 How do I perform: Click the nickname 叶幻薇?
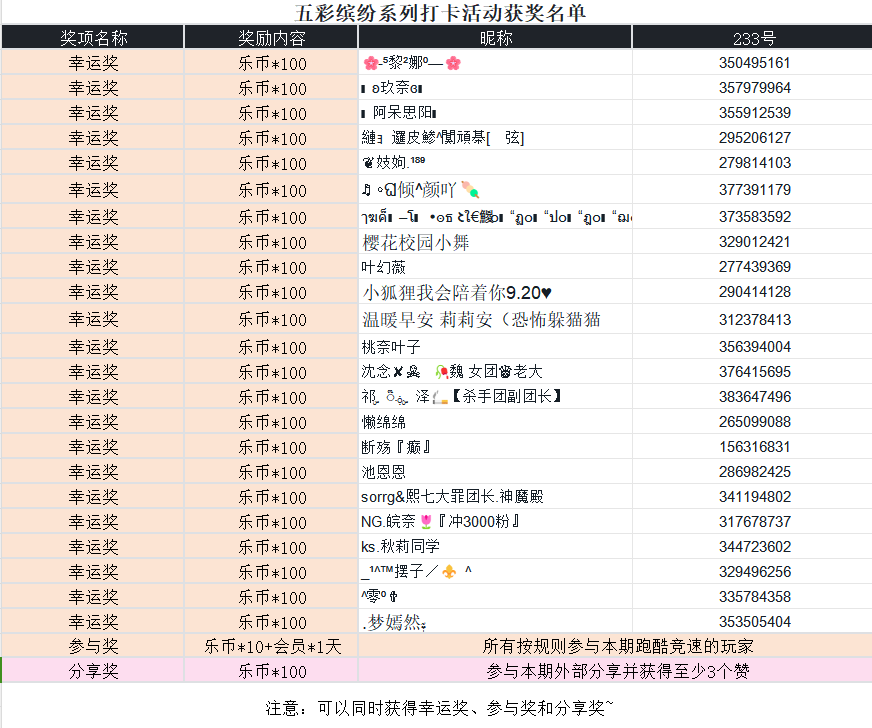point(384,267)
